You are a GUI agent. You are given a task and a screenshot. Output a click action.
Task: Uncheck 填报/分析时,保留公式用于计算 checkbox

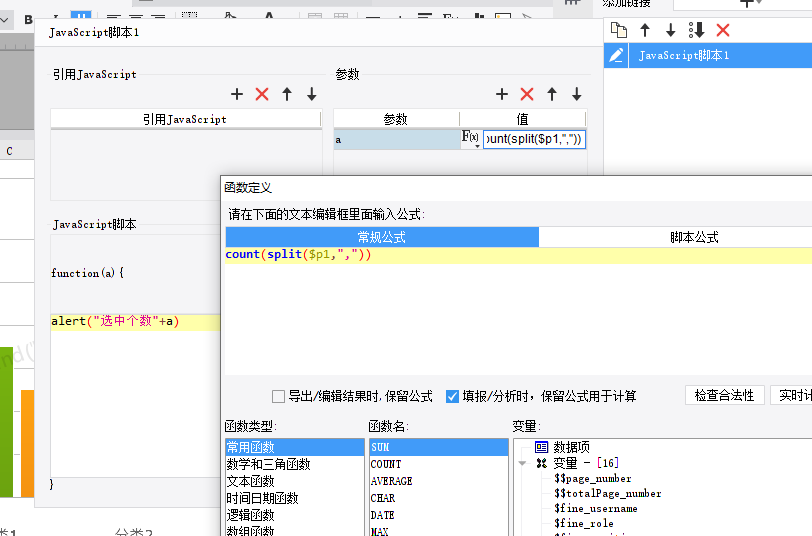[x=453, y=396]
